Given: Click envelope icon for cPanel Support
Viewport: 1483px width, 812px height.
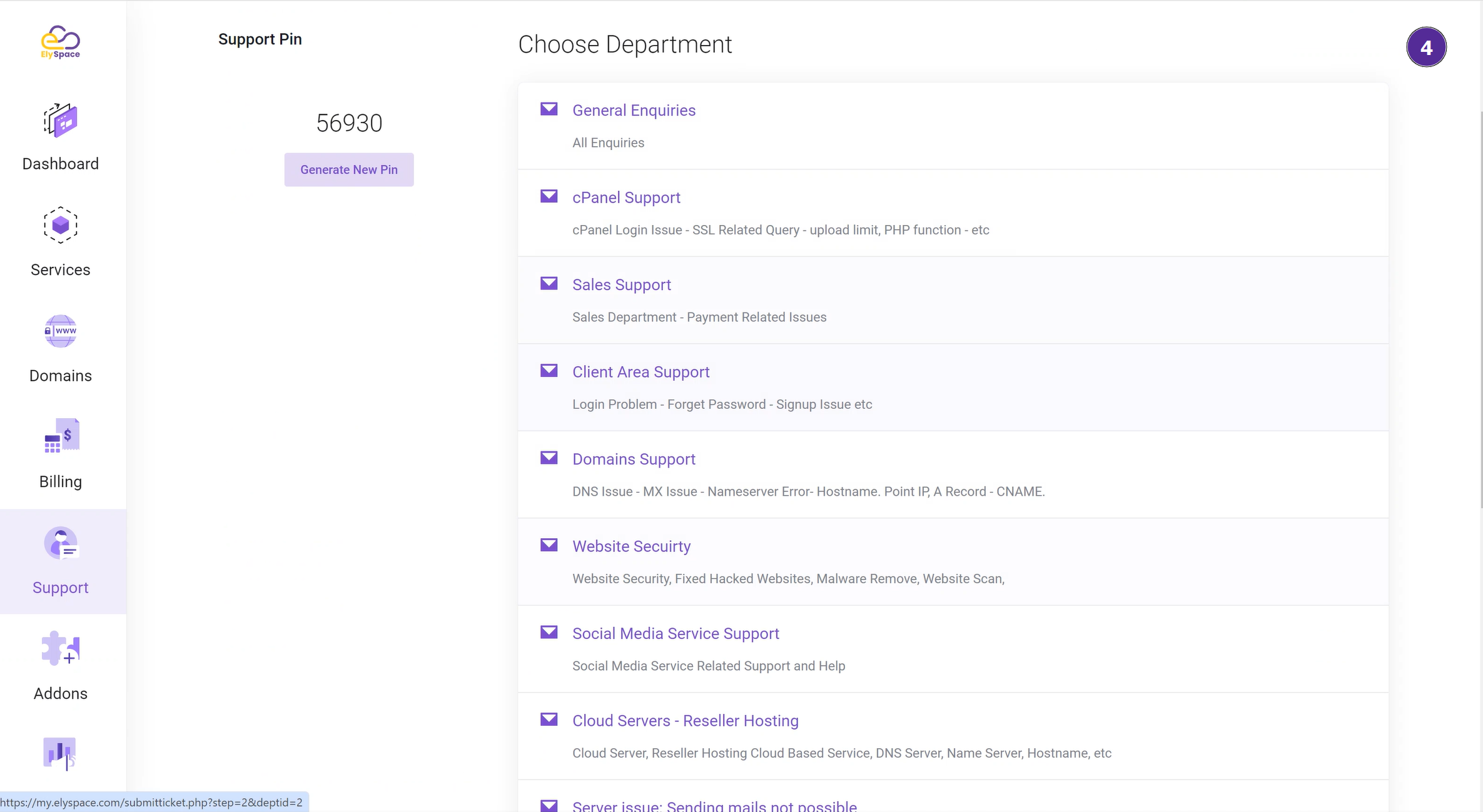Looking at the screenshot, I should [548, 196].
